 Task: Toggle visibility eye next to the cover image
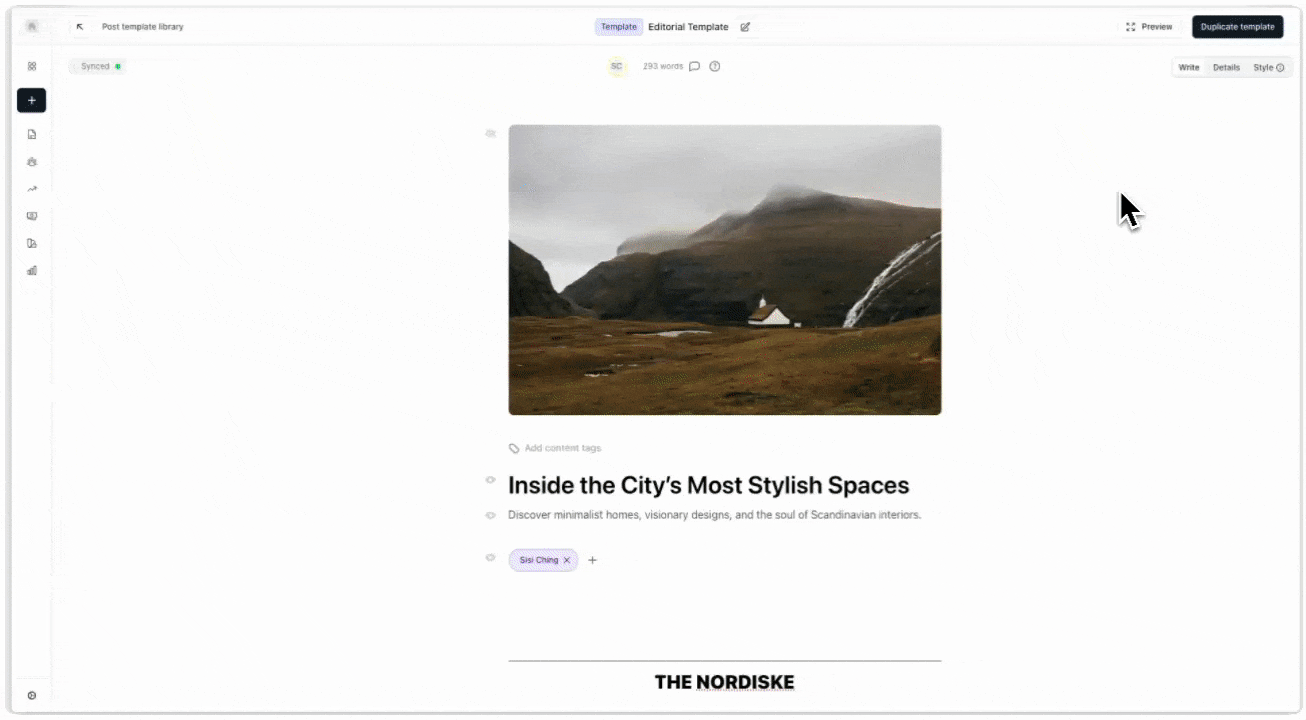[x=490, y=133]
